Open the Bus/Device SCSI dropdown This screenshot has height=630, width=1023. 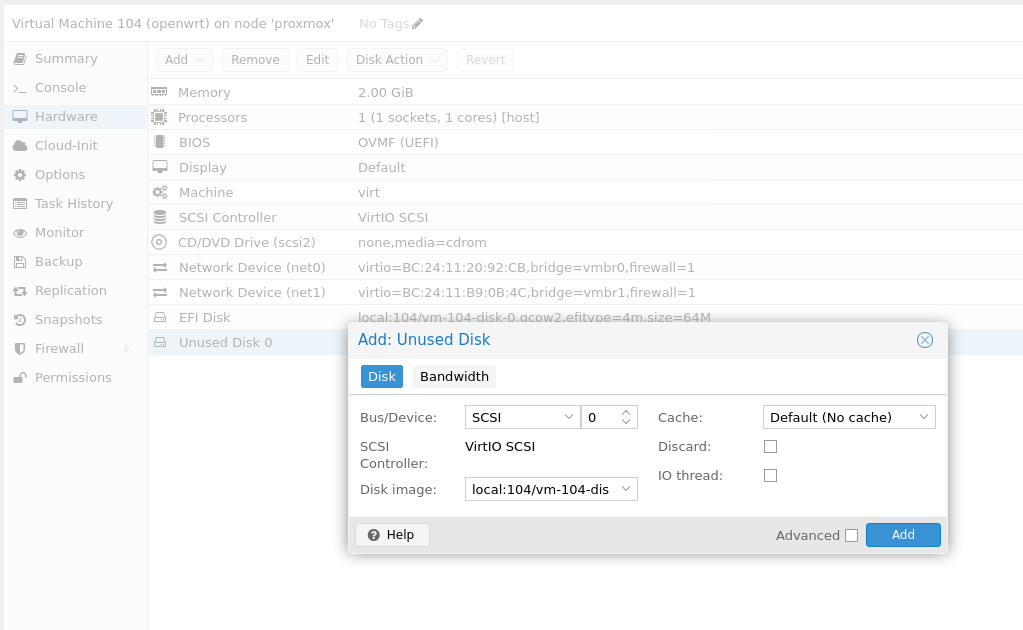coord(569,417)
